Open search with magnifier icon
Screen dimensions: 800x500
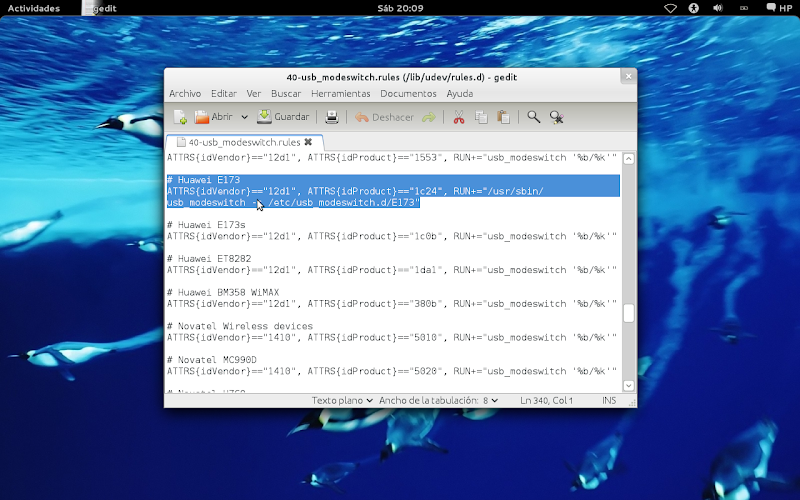click(534, 117)
